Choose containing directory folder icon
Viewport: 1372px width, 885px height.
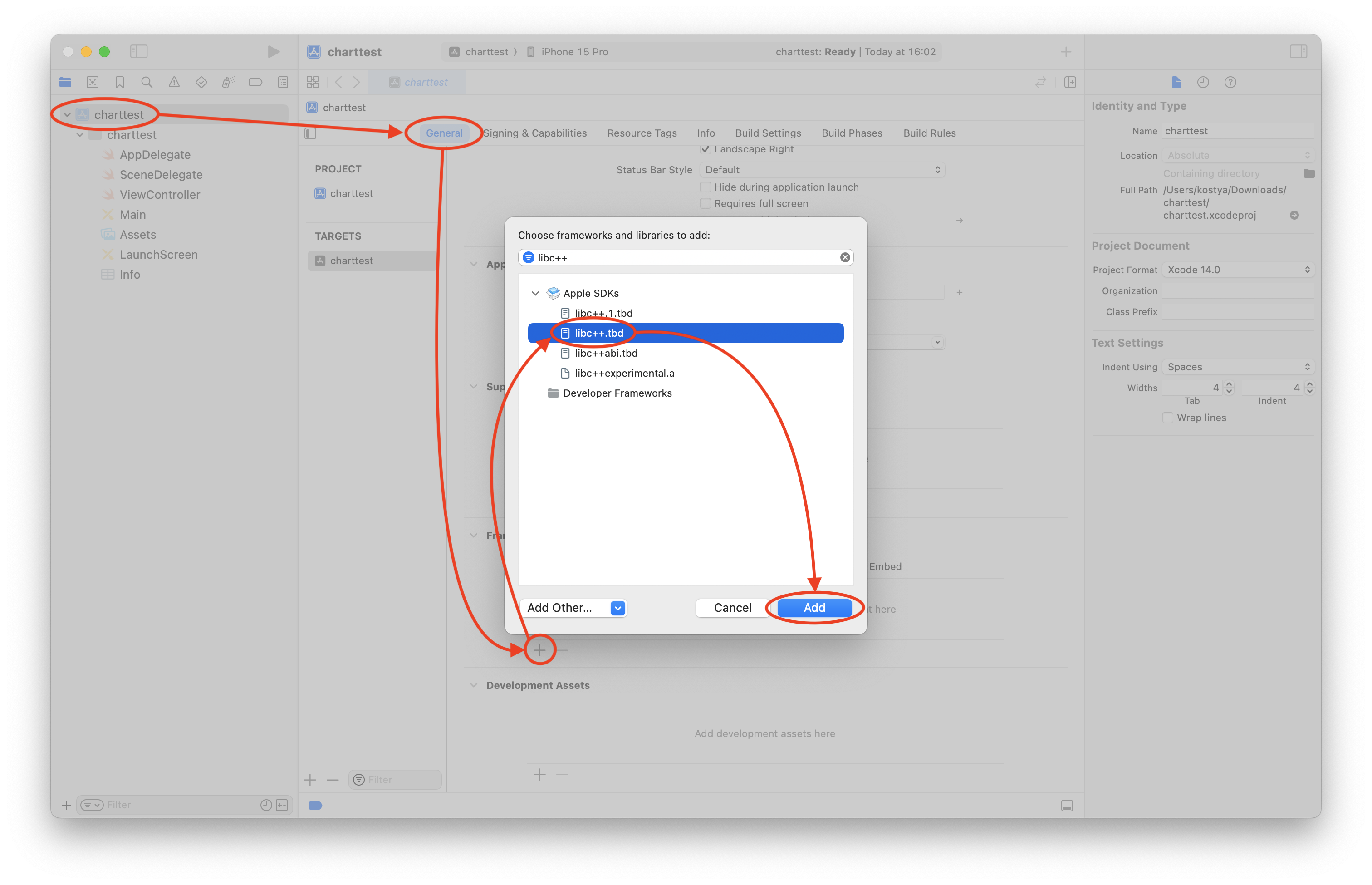tap(1309, 173)
